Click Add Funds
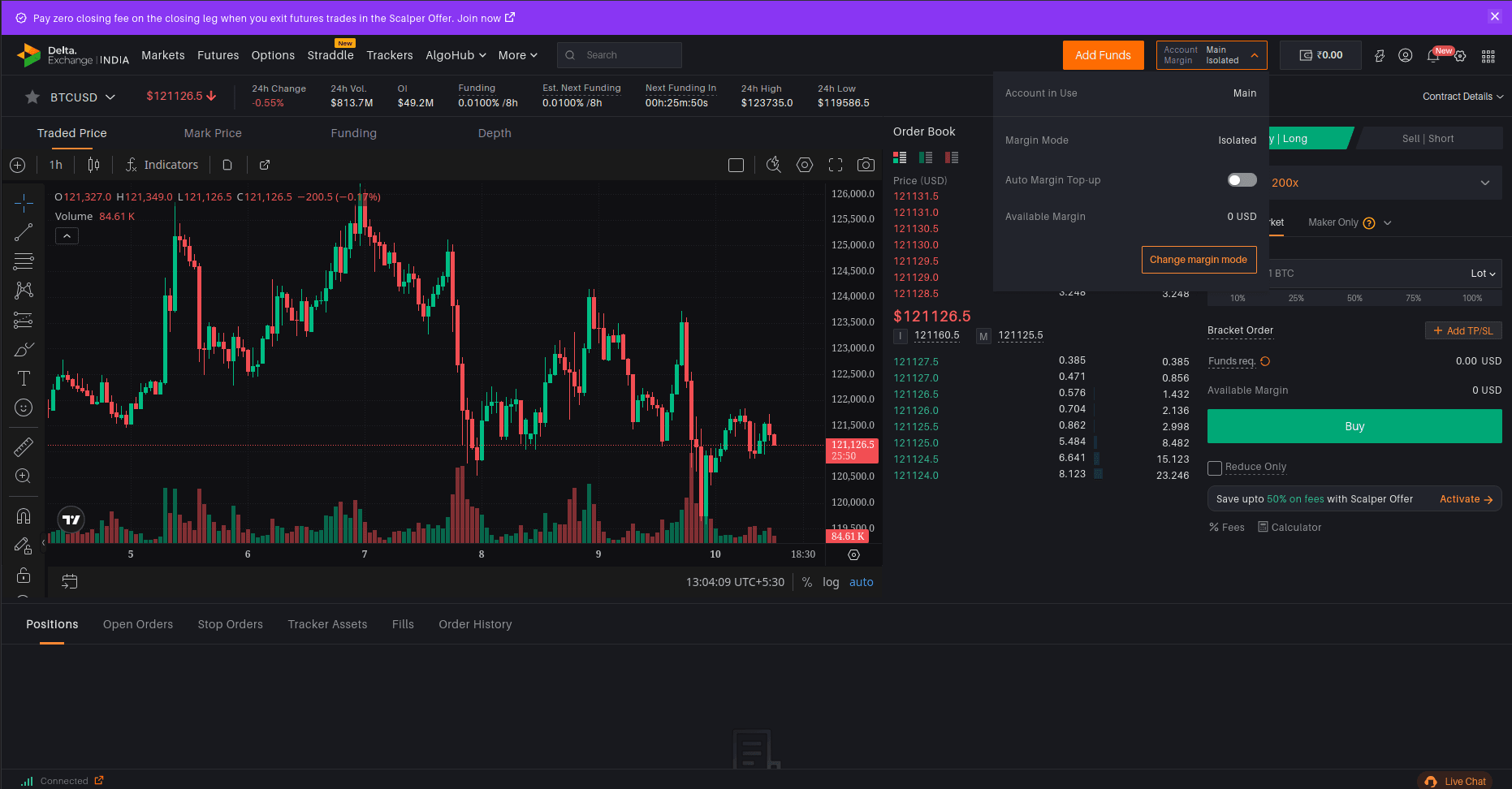Viewport: 1512px width, 789px height. pyautogui.click(x=1103, y=54)
